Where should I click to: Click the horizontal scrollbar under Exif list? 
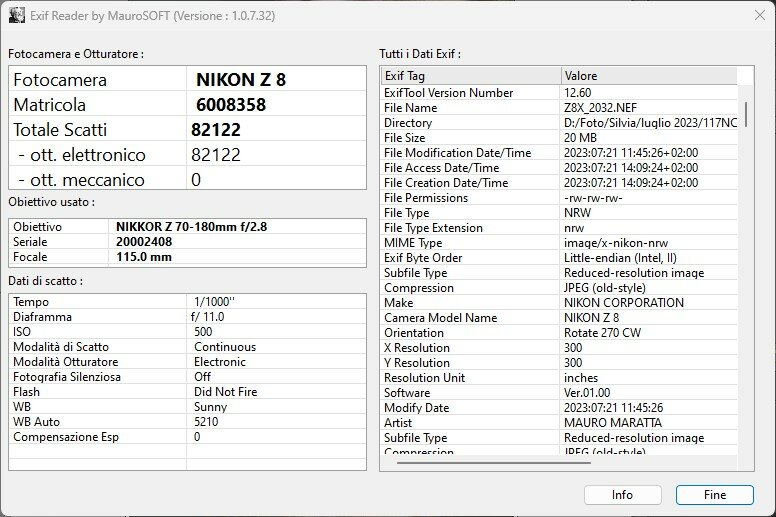(493, 463)
